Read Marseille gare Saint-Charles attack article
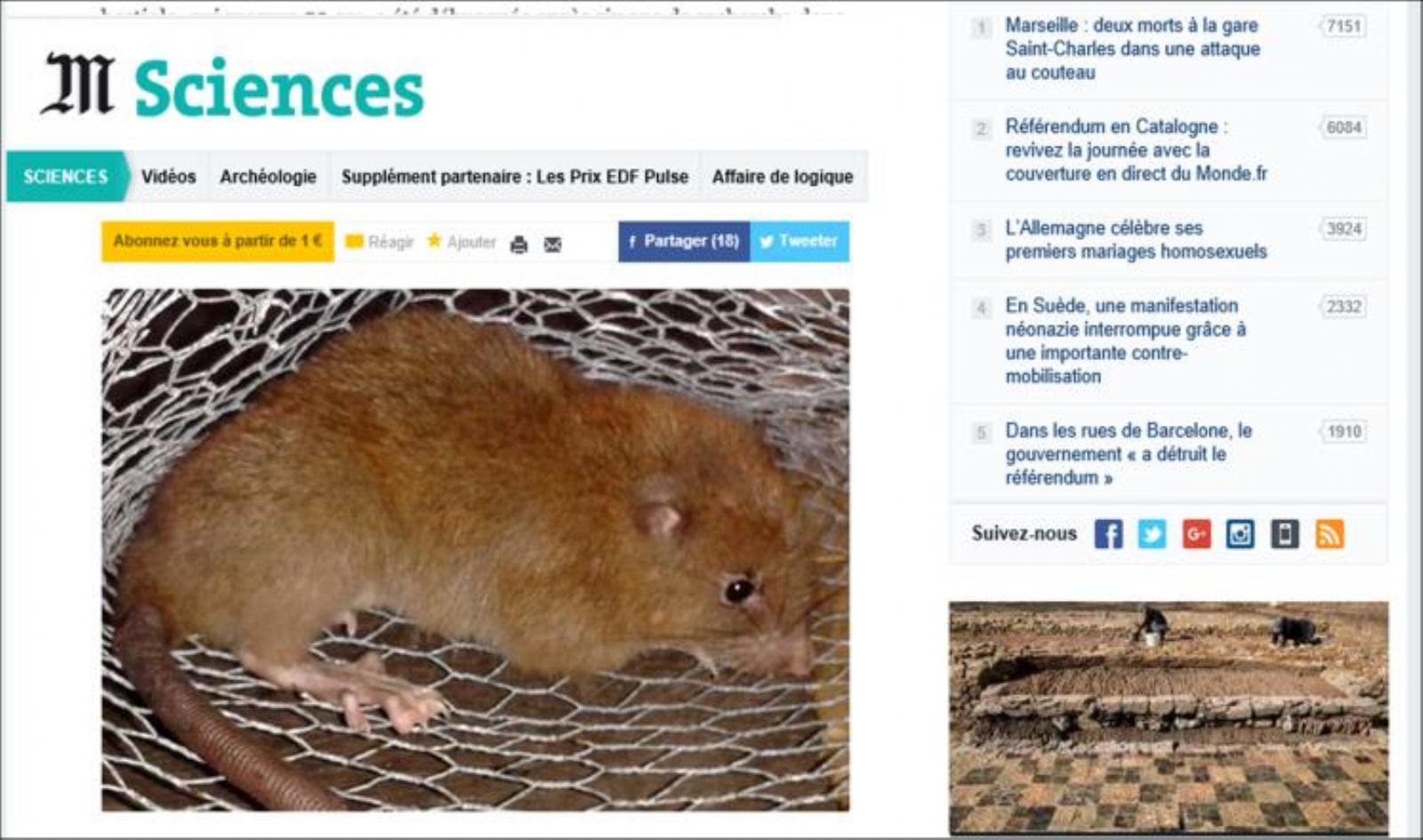 (x=1132, y=49)
